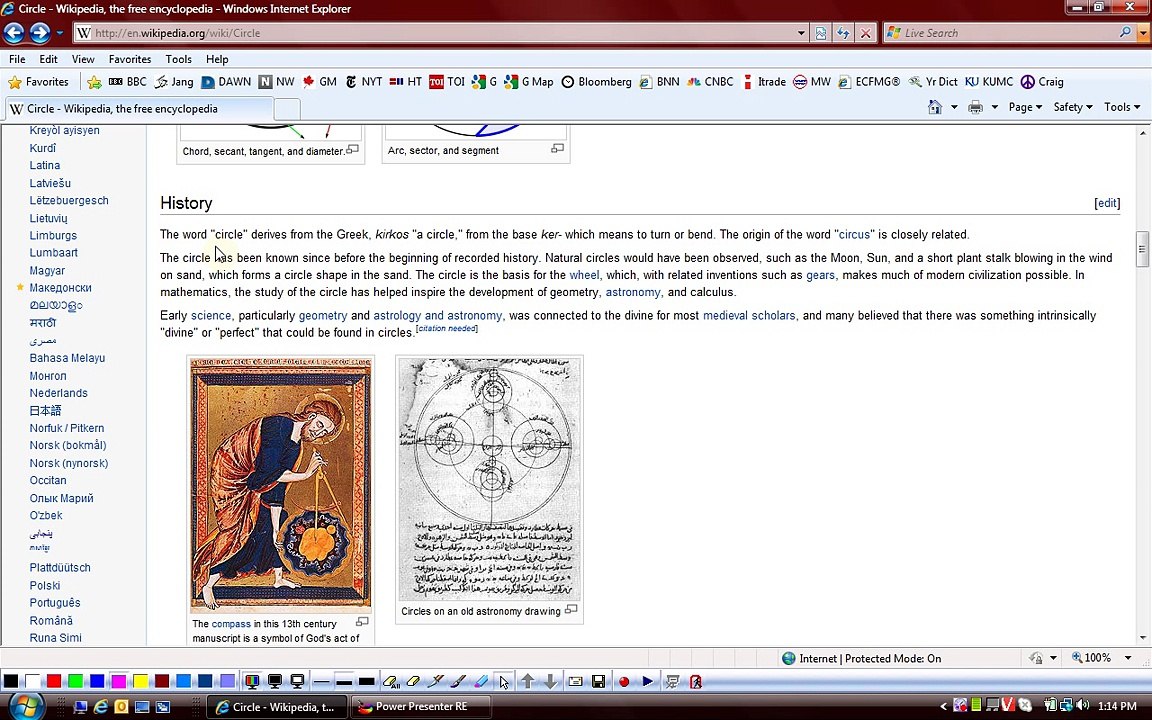1152x720 pixels.
Task: Expand the Print button dropdown arrow
Action: (x=994, y=107)
